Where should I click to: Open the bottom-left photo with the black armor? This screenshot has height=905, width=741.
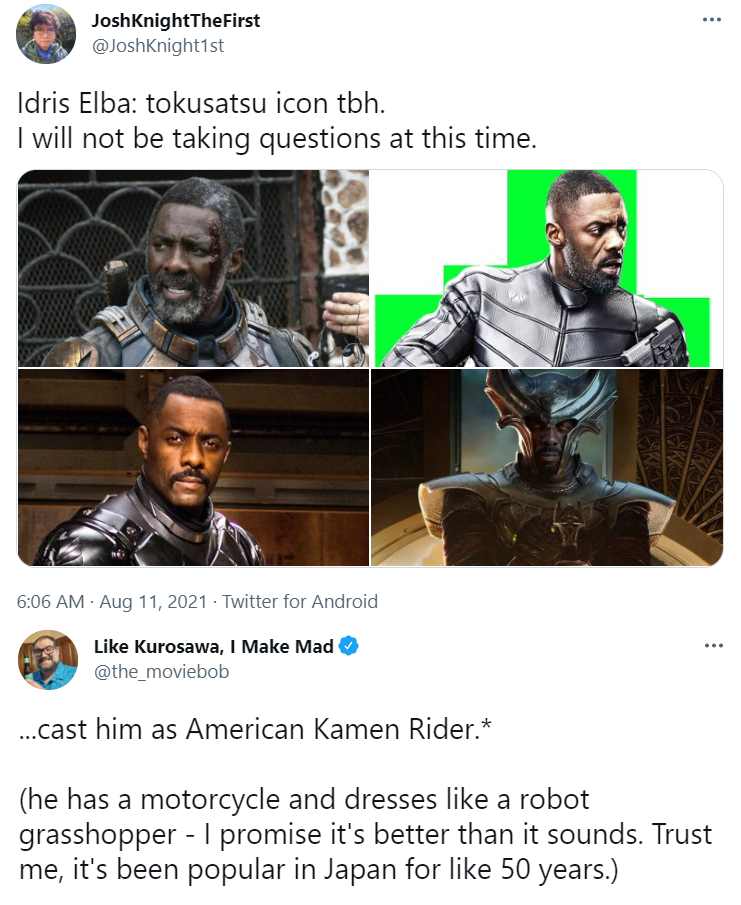(193, 468)
